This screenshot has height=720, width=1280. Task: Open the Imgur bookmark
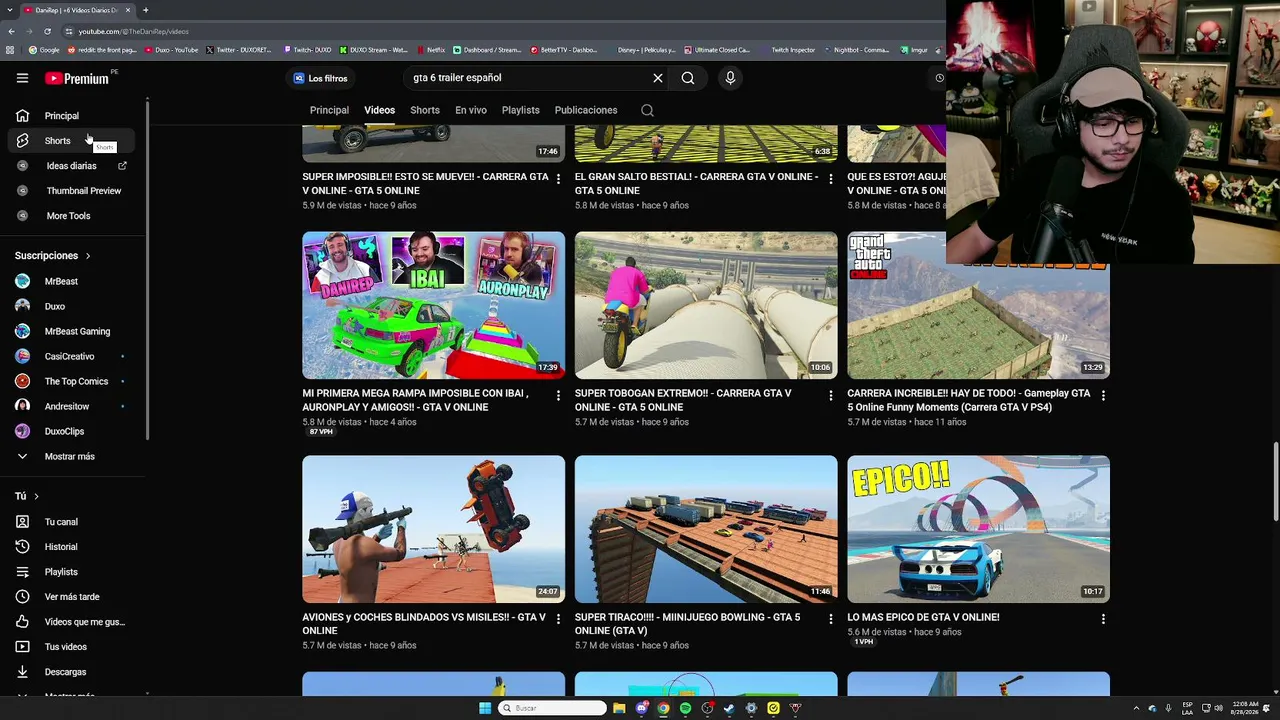pos(914,50)
